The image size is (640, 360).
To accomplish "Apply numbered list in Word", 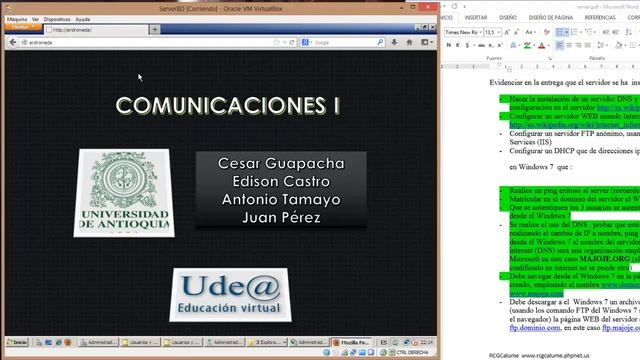I will coord(574,32).
